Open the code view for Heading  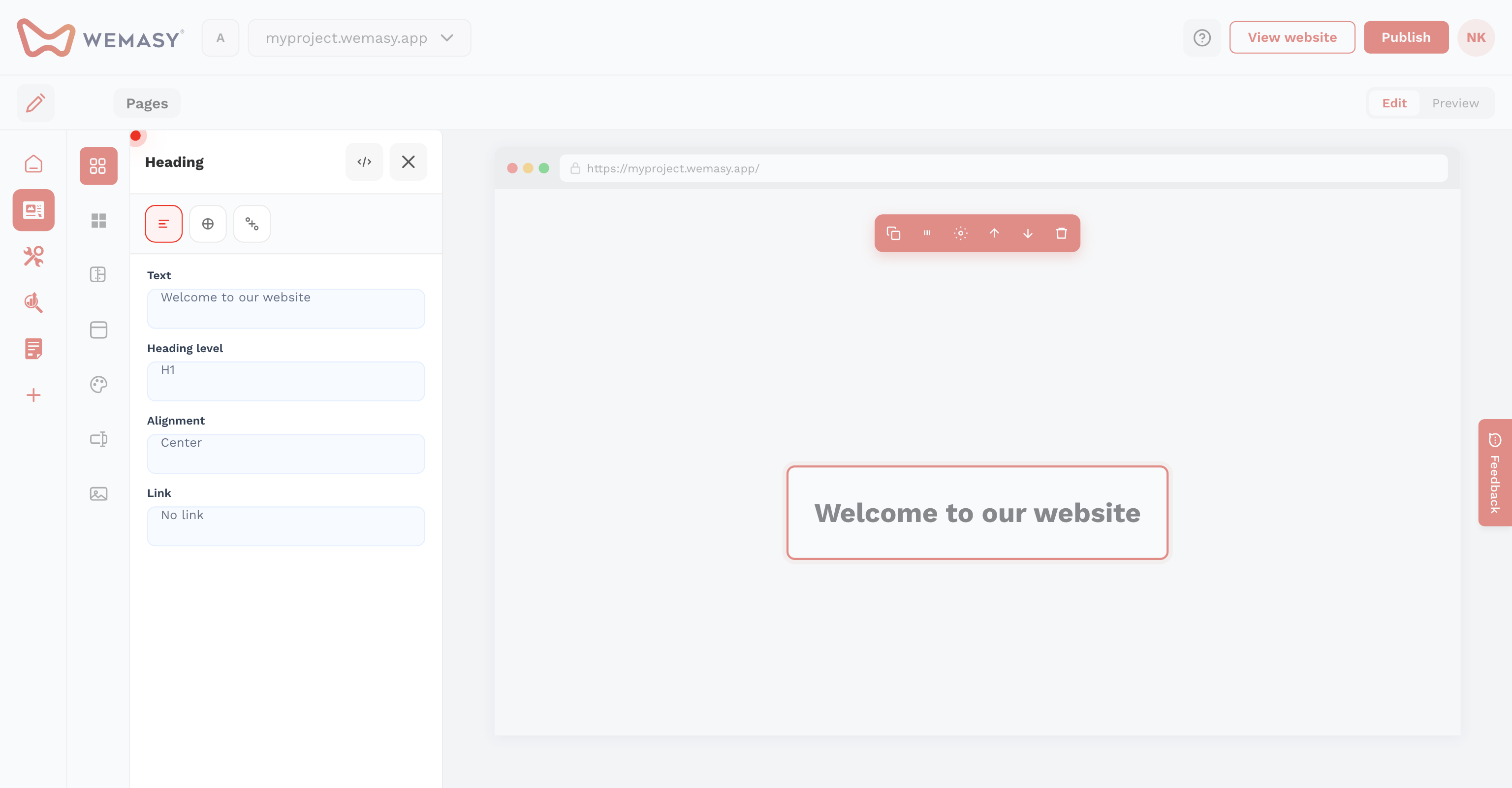pos(364,162)
